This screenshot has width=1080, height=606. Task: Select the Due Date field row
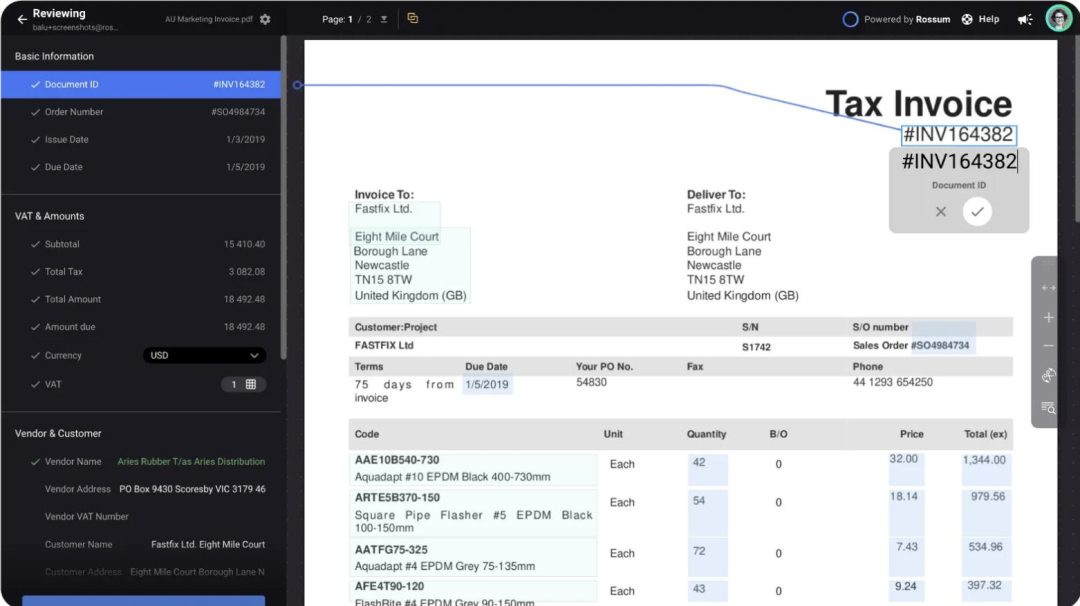coord(141,167)
